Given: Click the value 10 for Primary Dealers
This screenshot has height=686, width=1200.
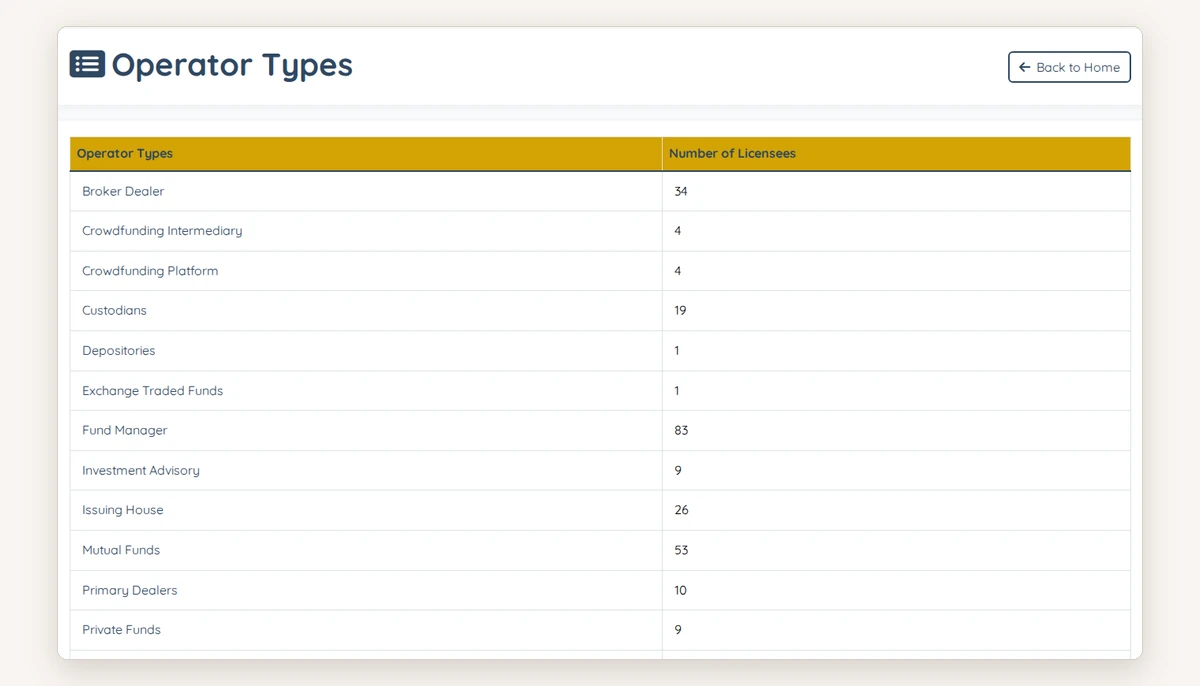Looking at the screenshot, I should point(680,590).
